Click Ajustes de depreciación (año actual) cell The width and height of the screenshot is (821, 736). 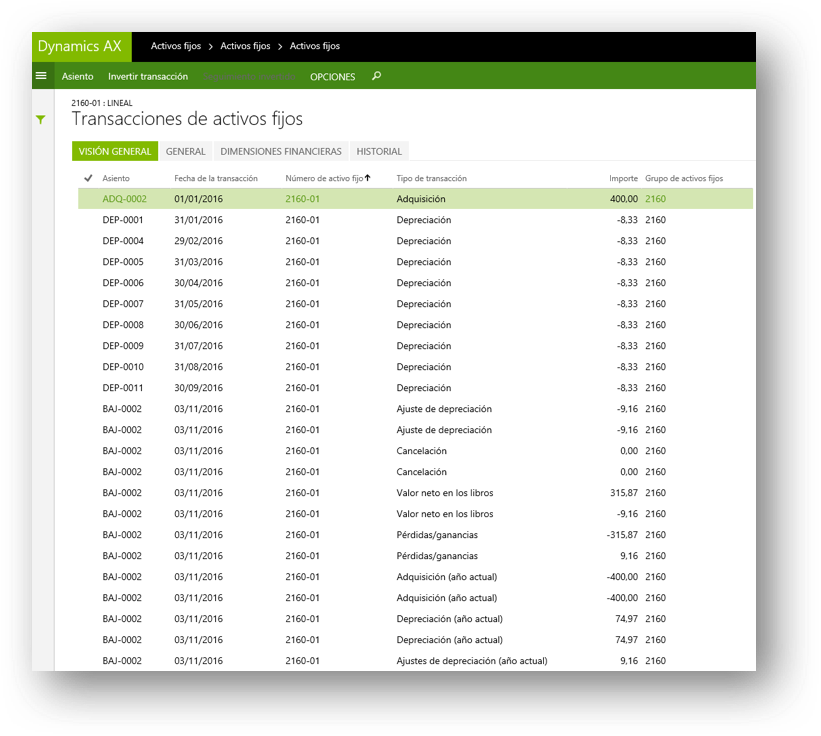pyautogui.click(x=472, y=661)
